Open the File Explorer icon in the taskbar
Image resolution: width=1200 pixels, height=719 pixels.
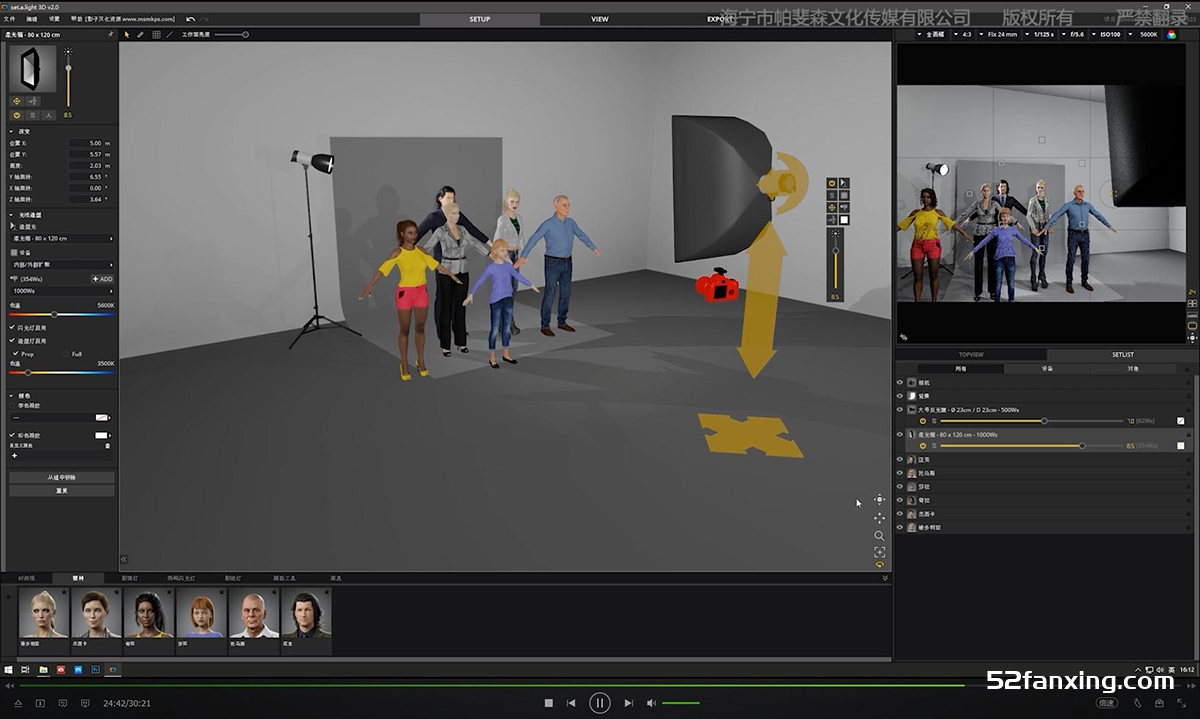[43, 669]
